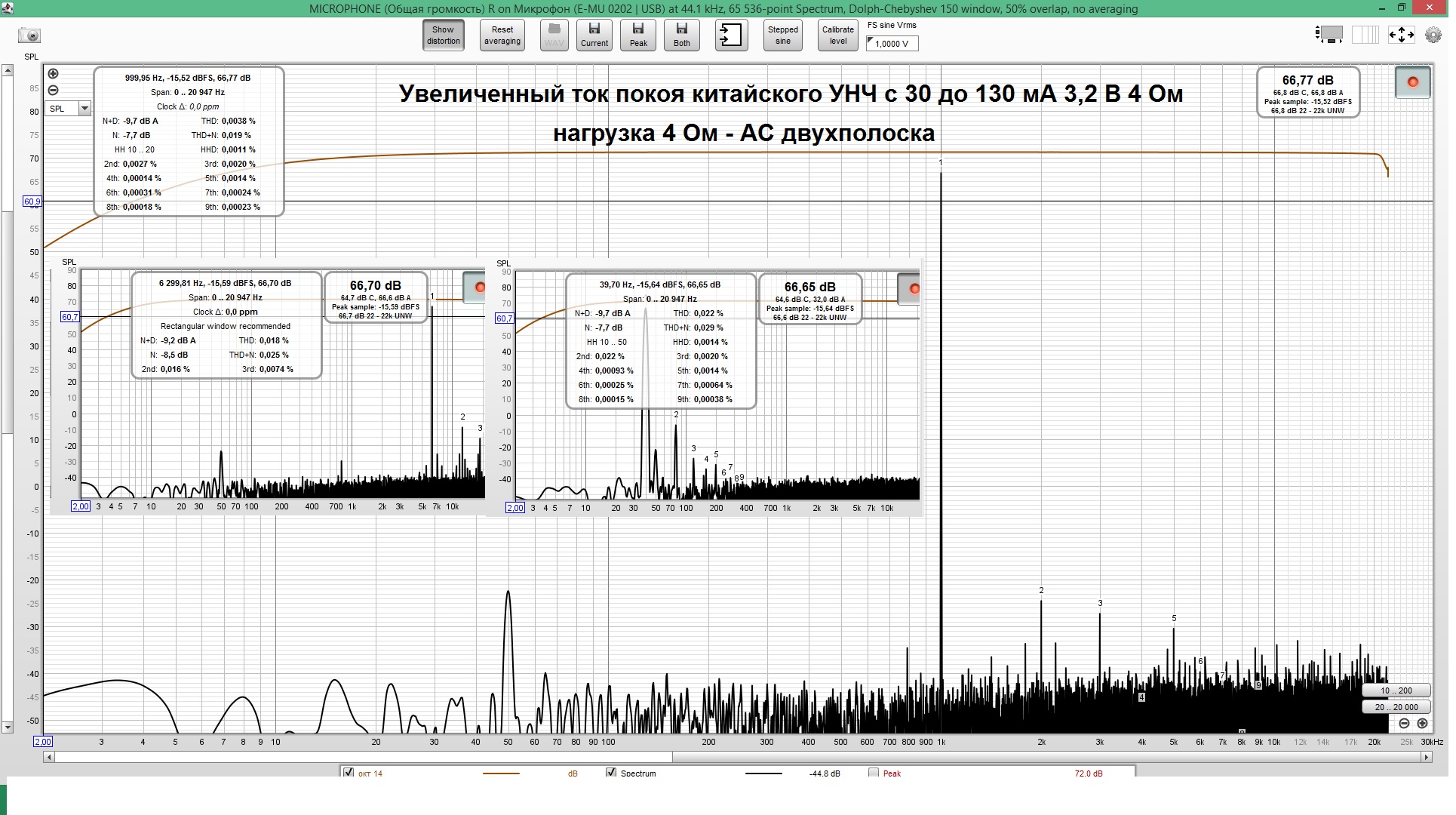
Task: Click the Reset averaging button
Action: (502, 35)
